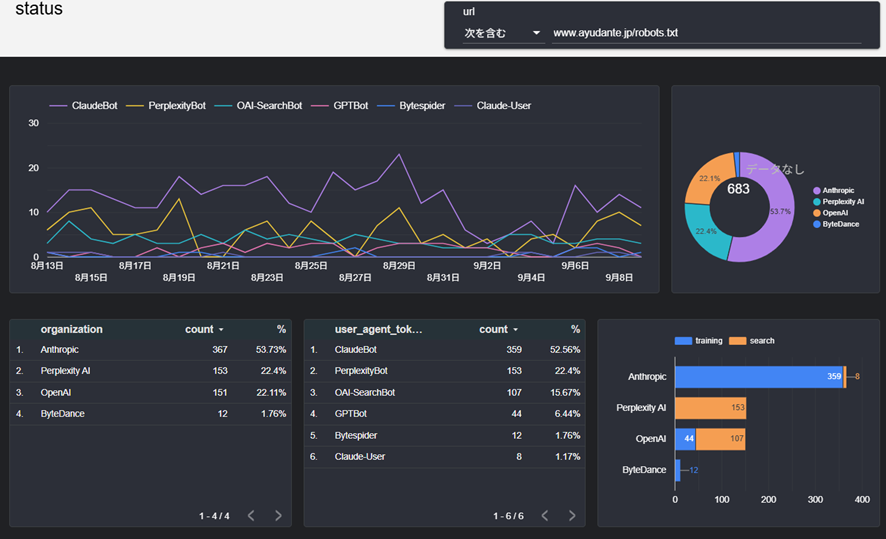Go to previous page in organization table

pos(251,516)
